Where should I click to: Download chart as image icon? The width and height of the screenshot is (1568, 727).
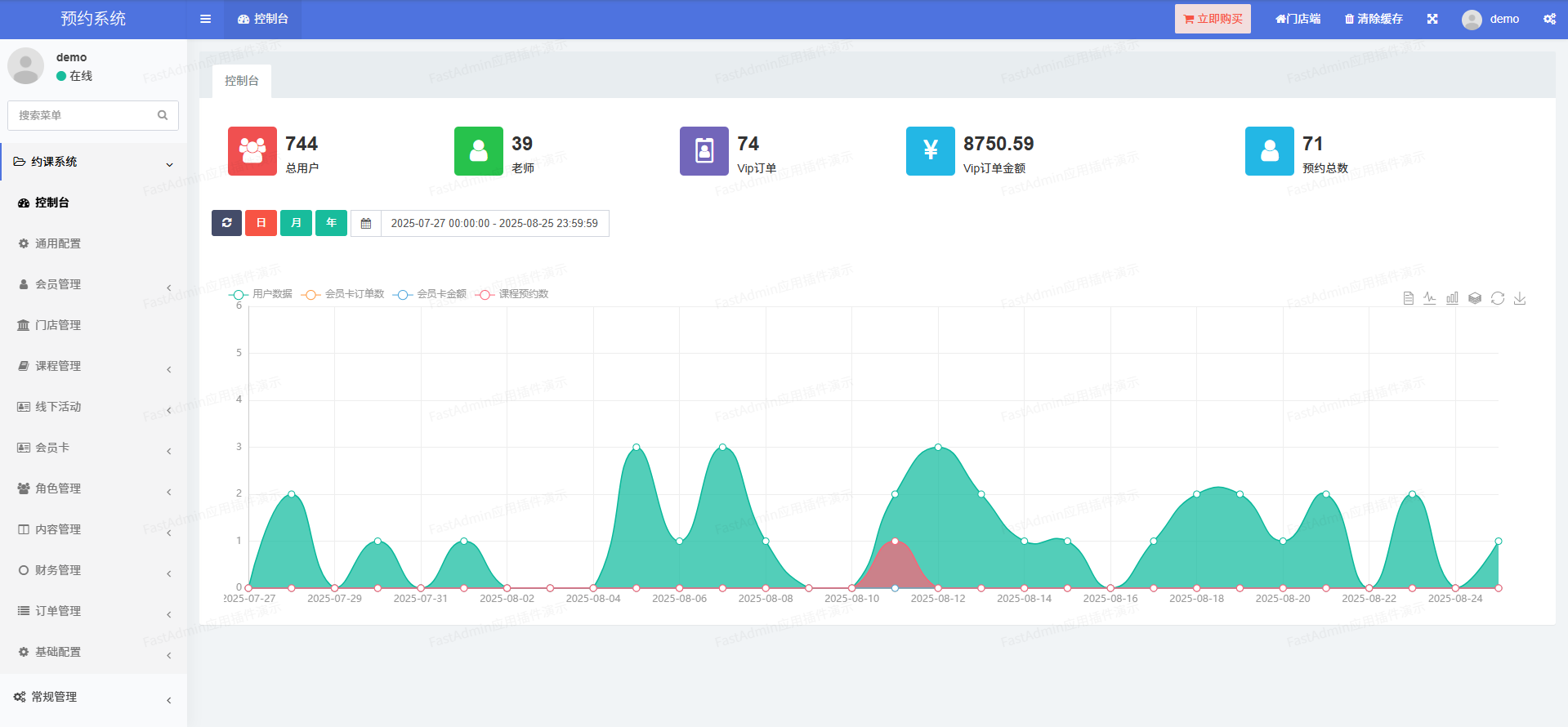[1520, 298]
